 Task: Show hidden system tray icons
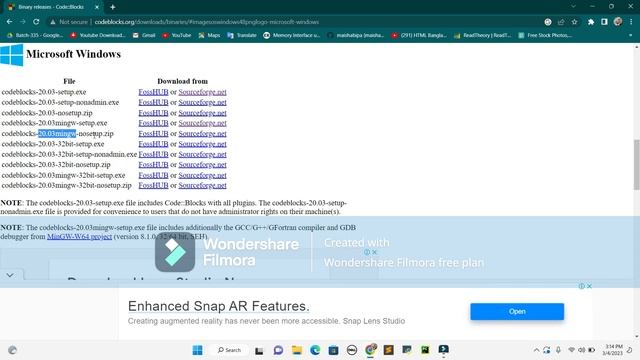click(536, 350)
